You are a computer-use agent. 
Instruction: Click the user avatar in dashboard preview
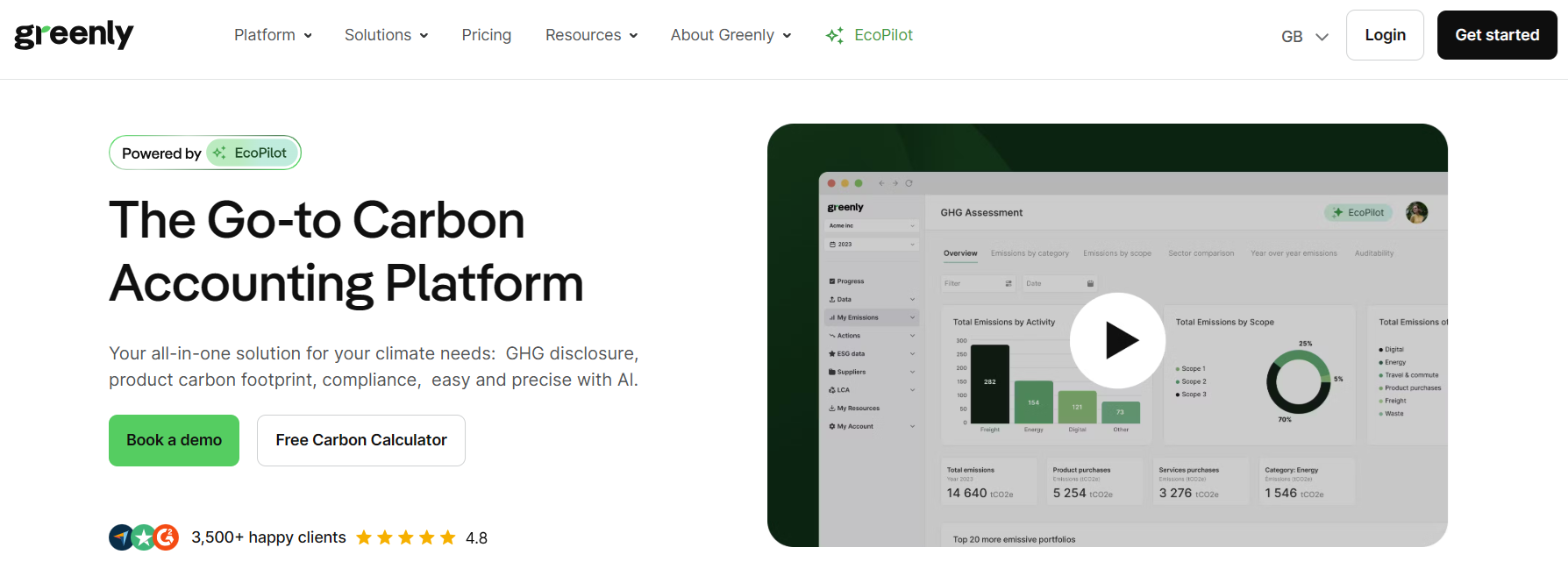pyautogui.click(x=1416, y=212)
